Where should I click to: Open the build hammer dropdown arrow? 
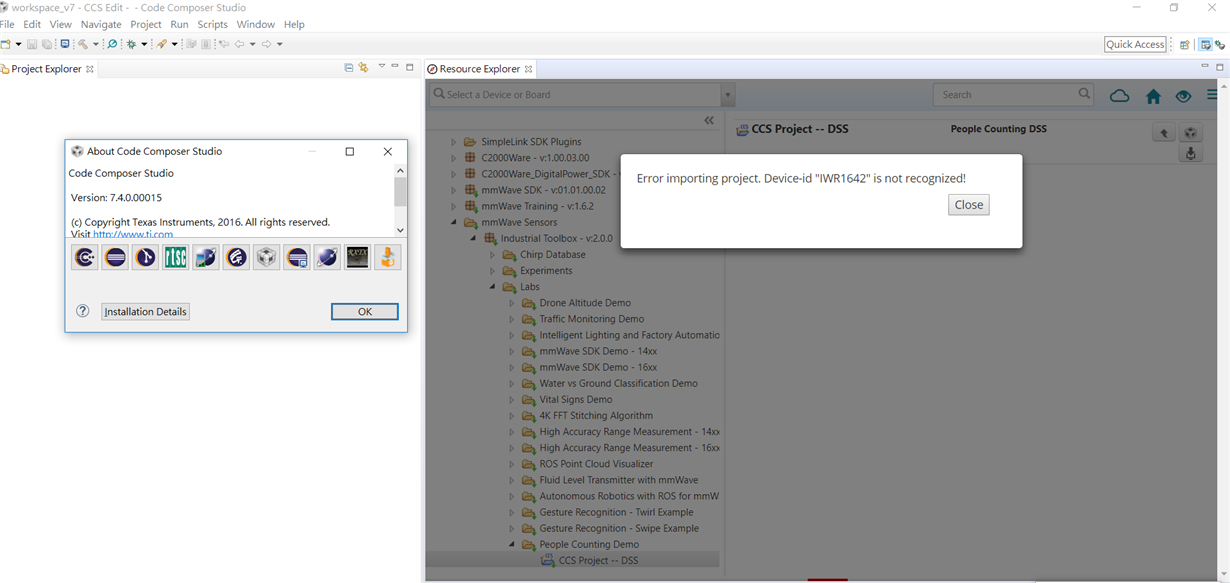pos(96,44)
